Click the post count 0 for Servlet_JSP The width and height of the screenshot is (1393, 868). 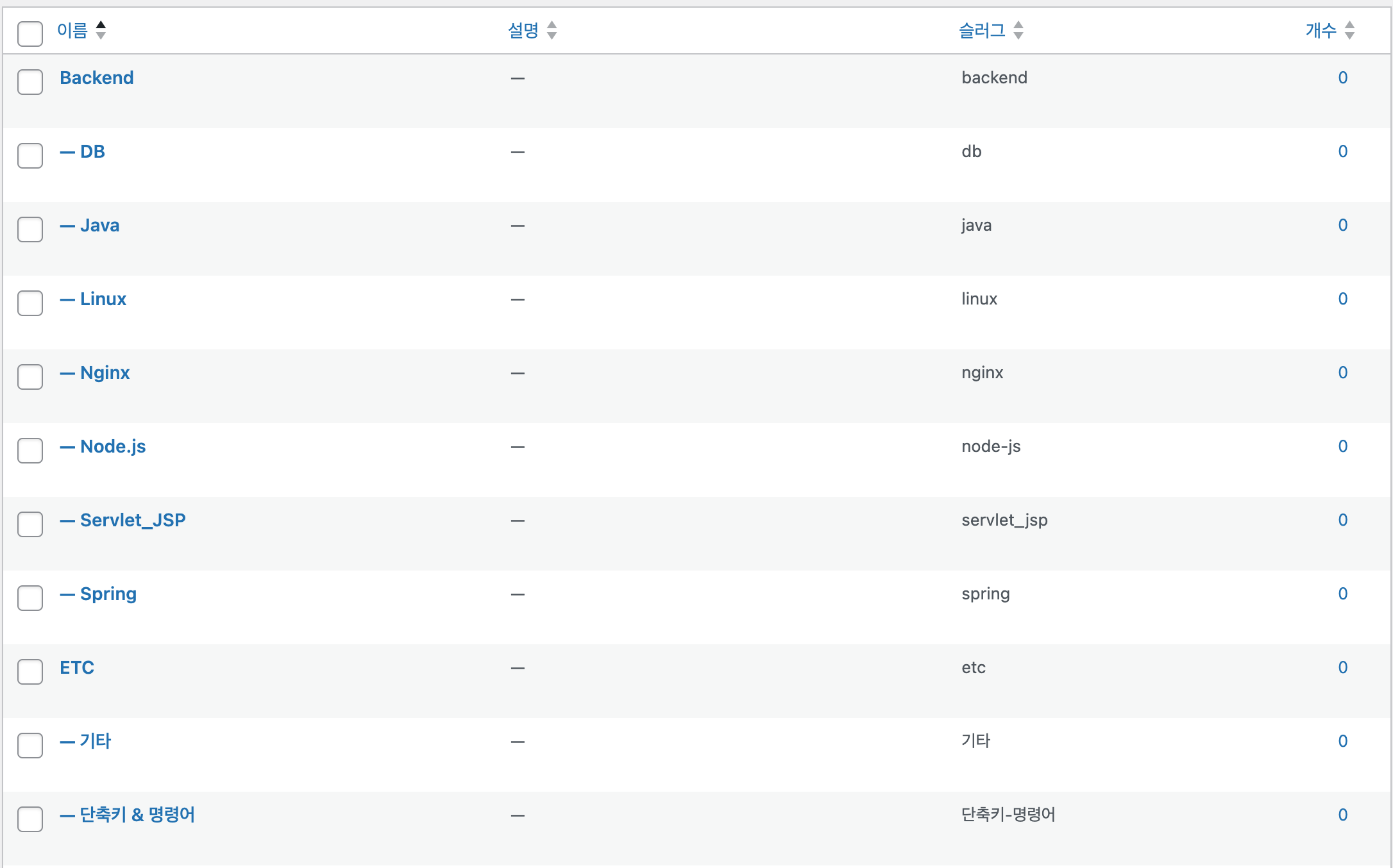pos(1343,520)
